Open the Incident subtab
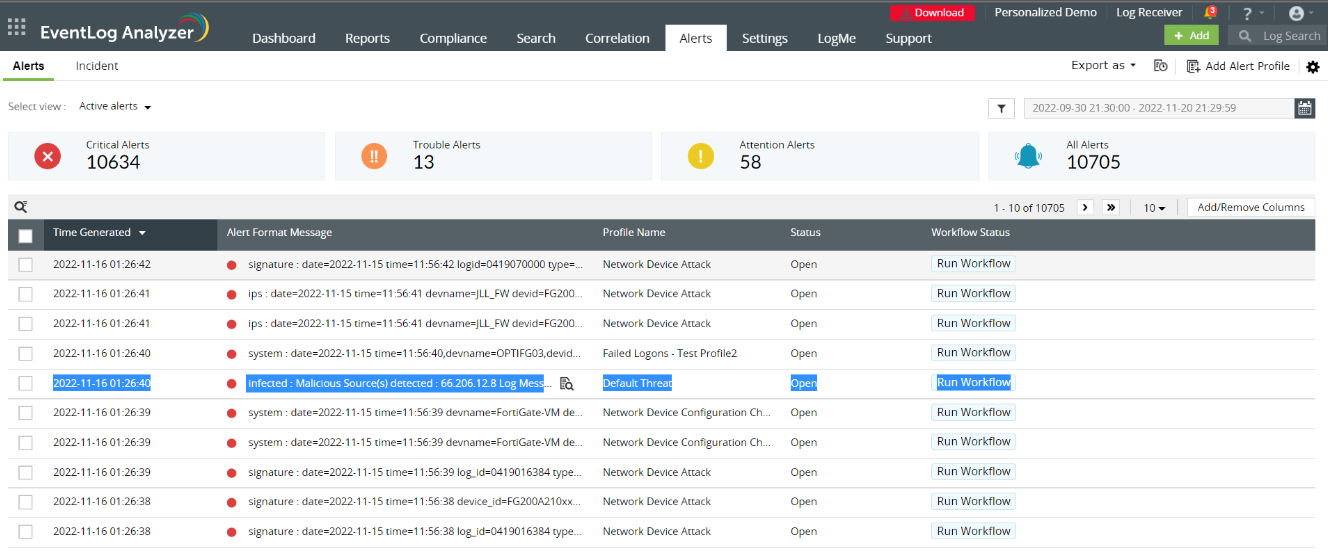The height and width of the screenshot is (554, 1328). pyautogui.click(x=97, y=66)
